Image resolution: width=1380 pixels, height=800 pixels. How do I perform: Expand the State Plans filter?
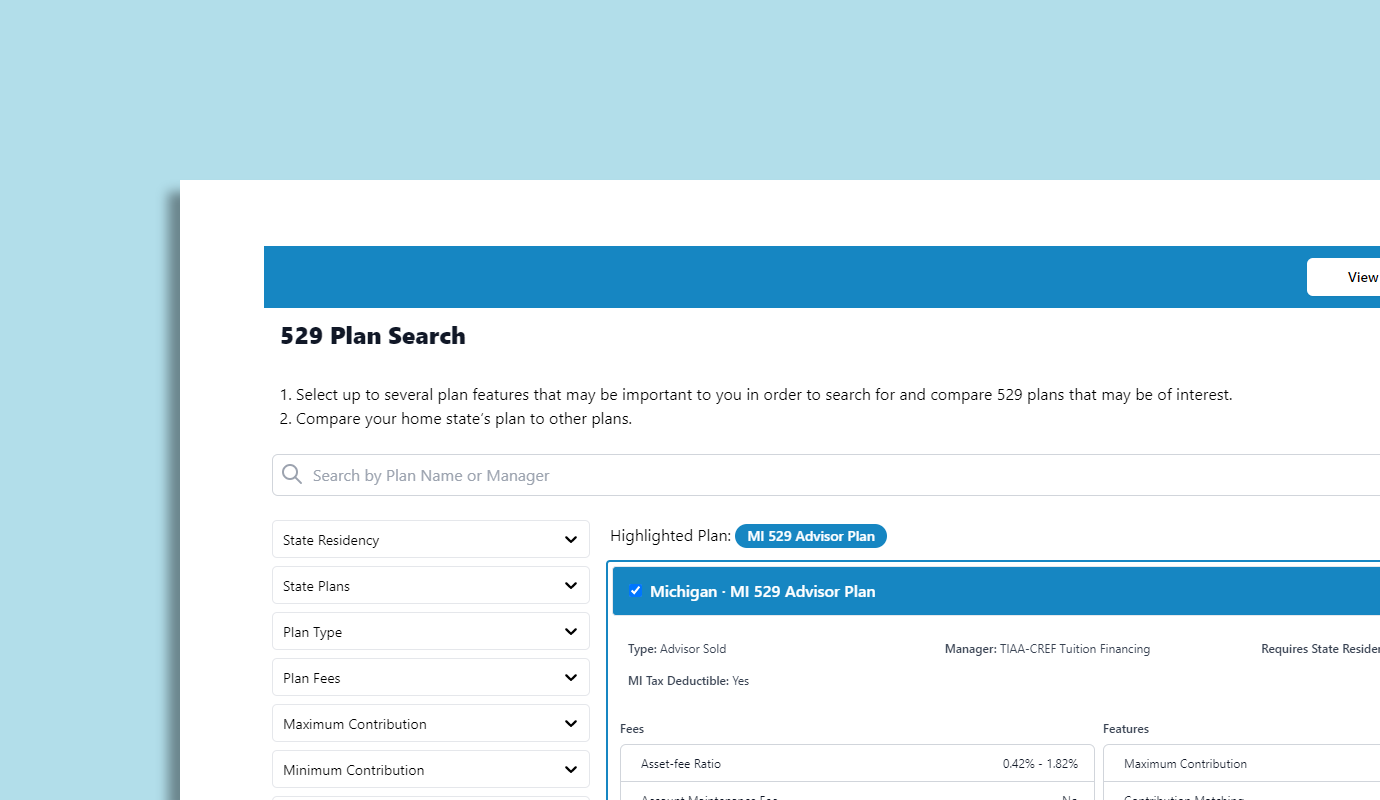coord(431,585)
